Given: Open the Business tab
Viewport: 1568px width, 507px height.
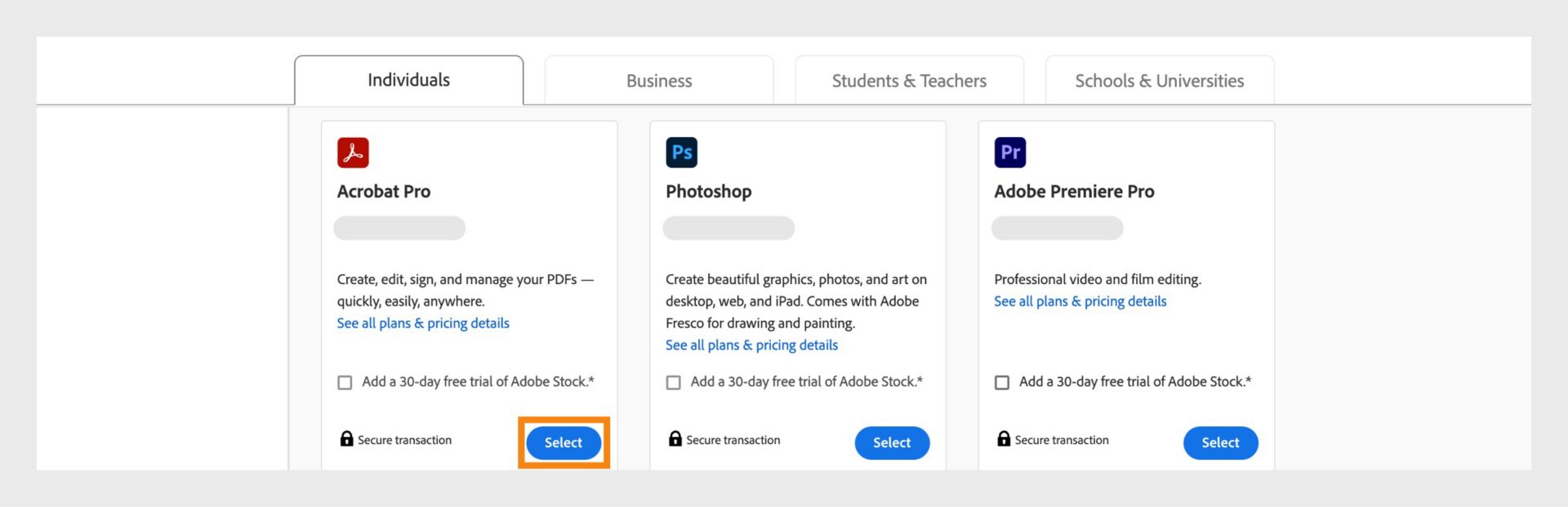Looking at the screenshot, I should (659, 81).
